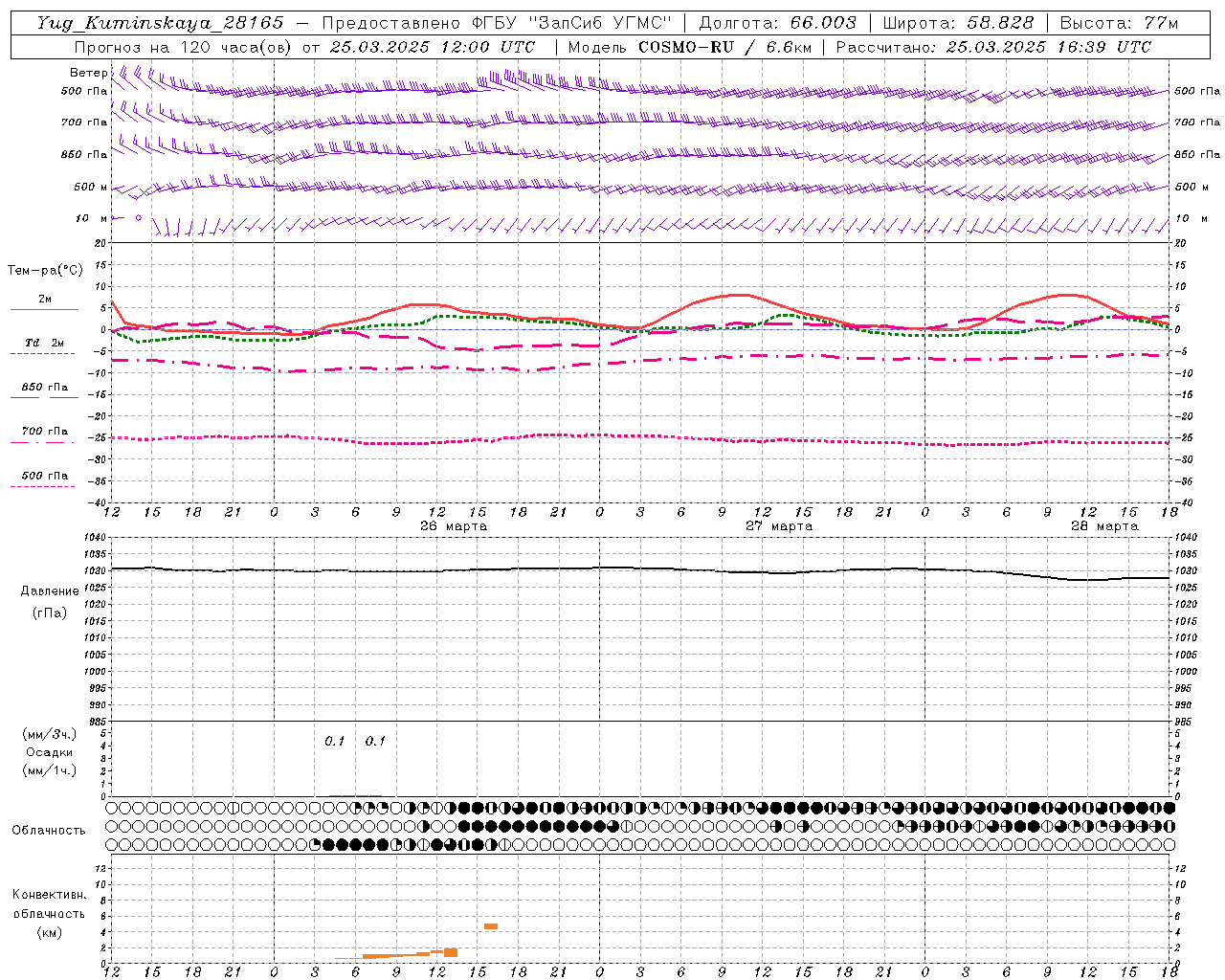The width and height of the screenshot is (1225, 980).
Task: Click the orange convective bar near 5 km
Action: coord(491,926)
